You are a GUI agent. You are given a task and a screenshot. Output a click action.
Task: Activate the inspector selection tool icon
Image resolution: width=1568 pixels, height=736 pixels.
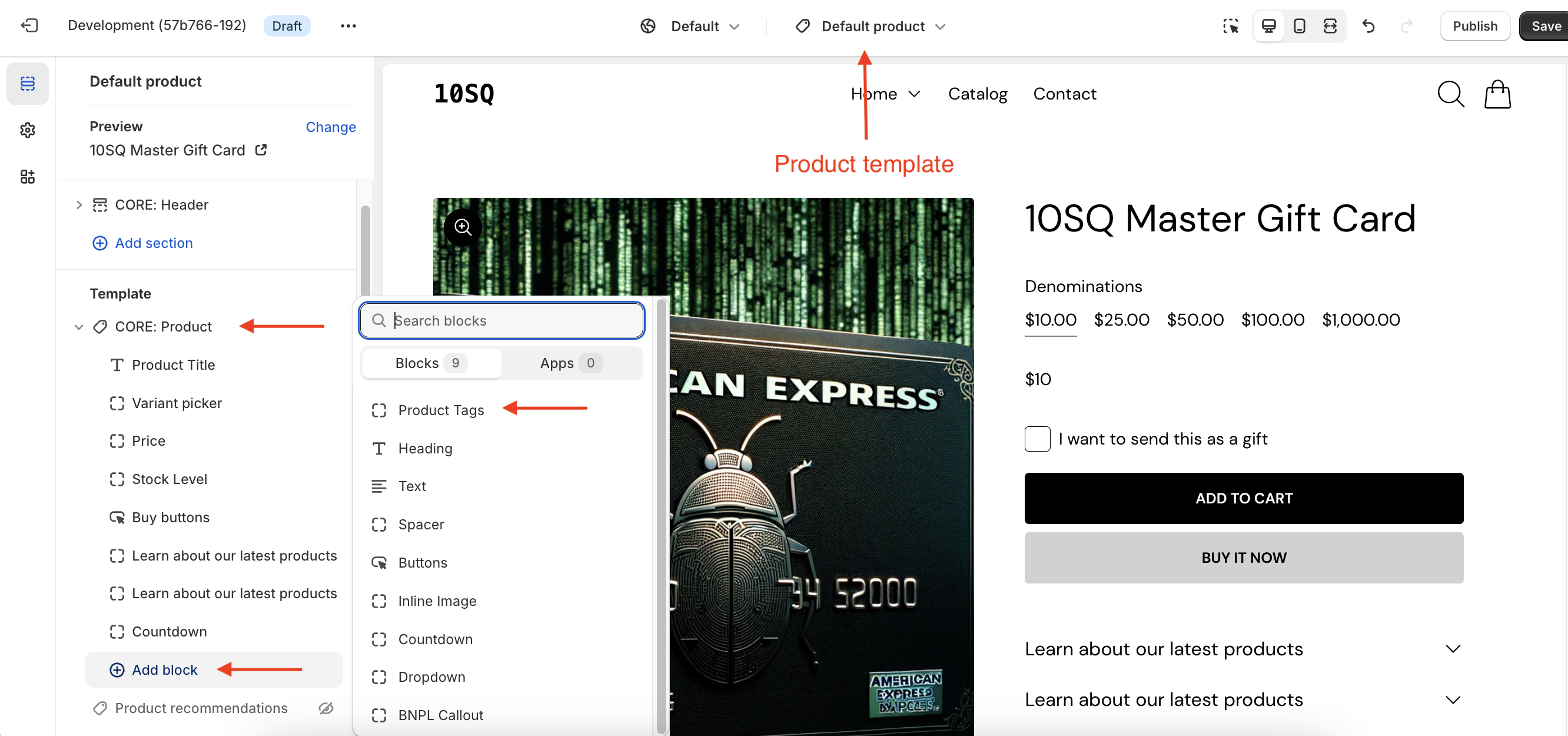click(1230, 26)
